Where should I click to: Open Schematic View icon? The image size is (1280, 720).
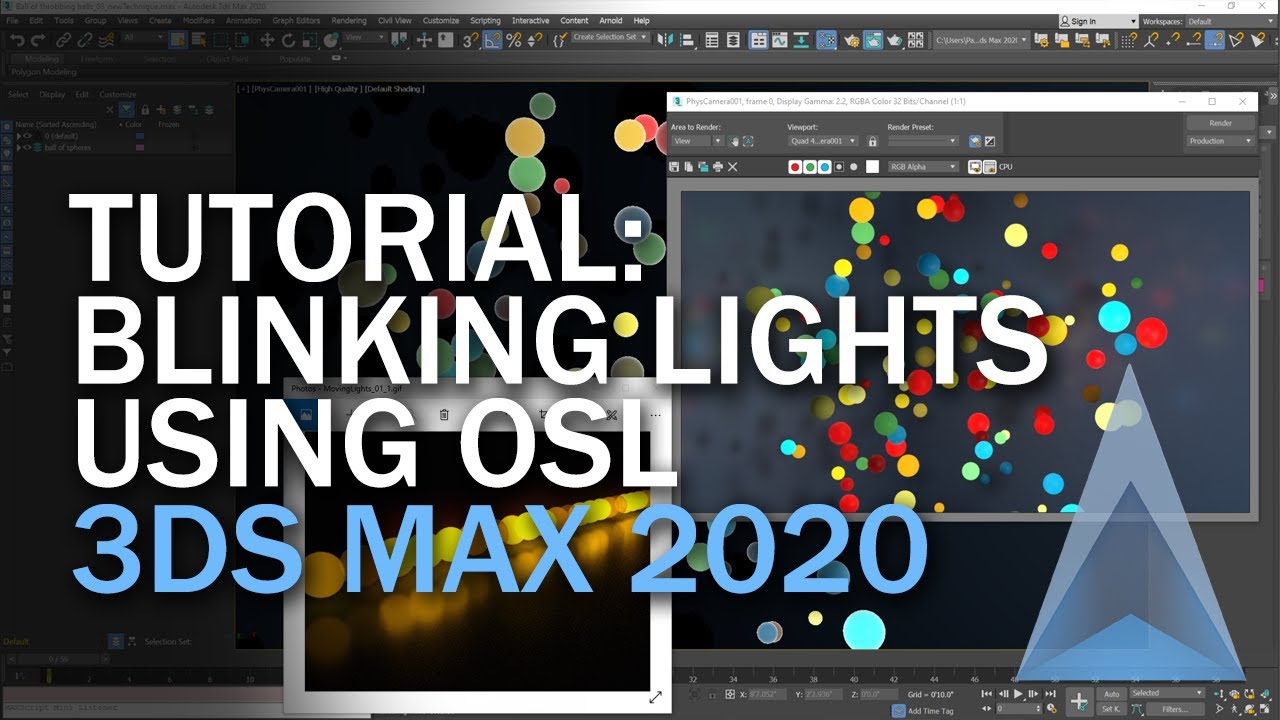(801, 40)
